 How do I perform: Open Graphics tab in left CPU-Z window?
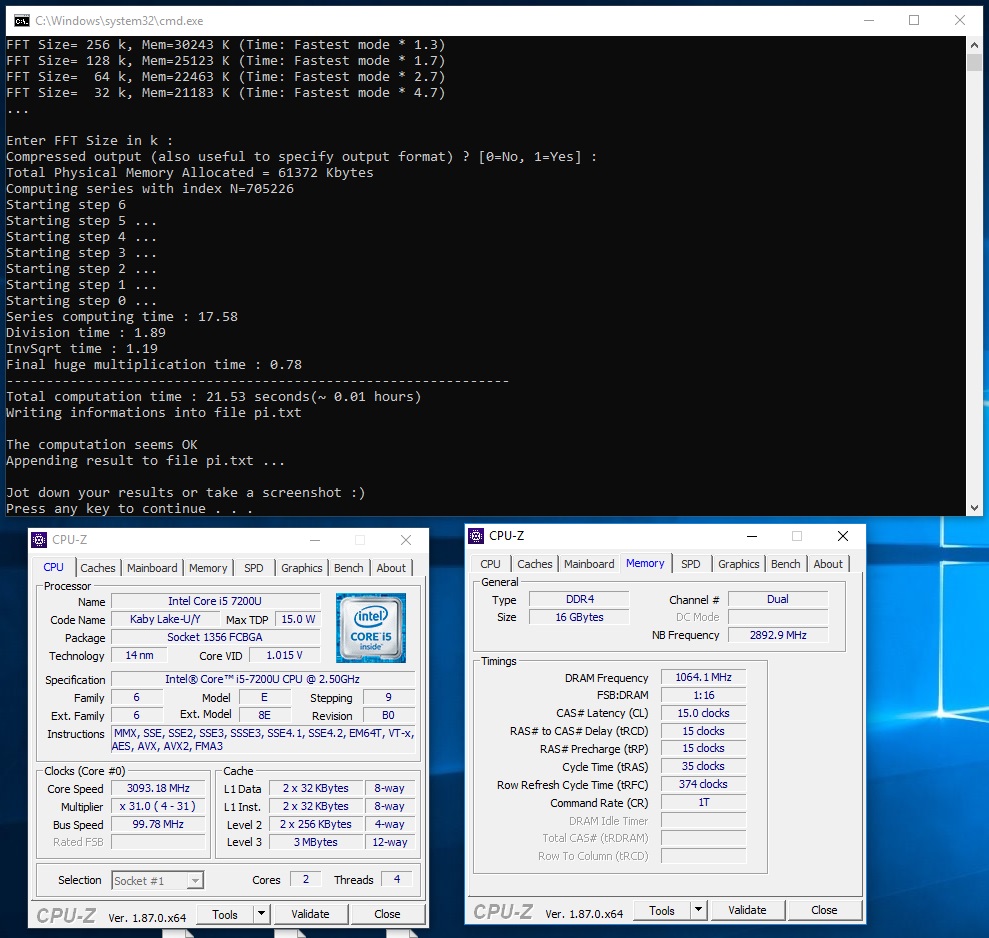click(301, 568)
